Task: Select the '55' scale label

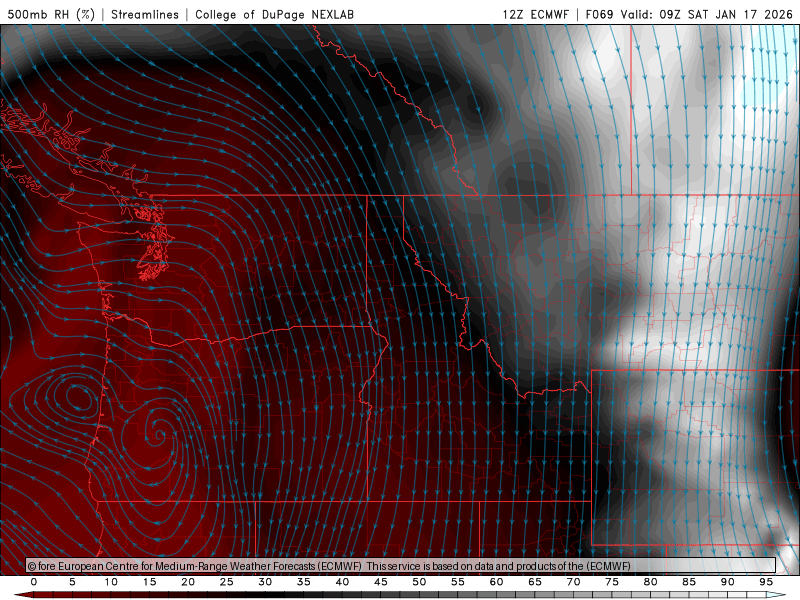Action: (458, 582)
